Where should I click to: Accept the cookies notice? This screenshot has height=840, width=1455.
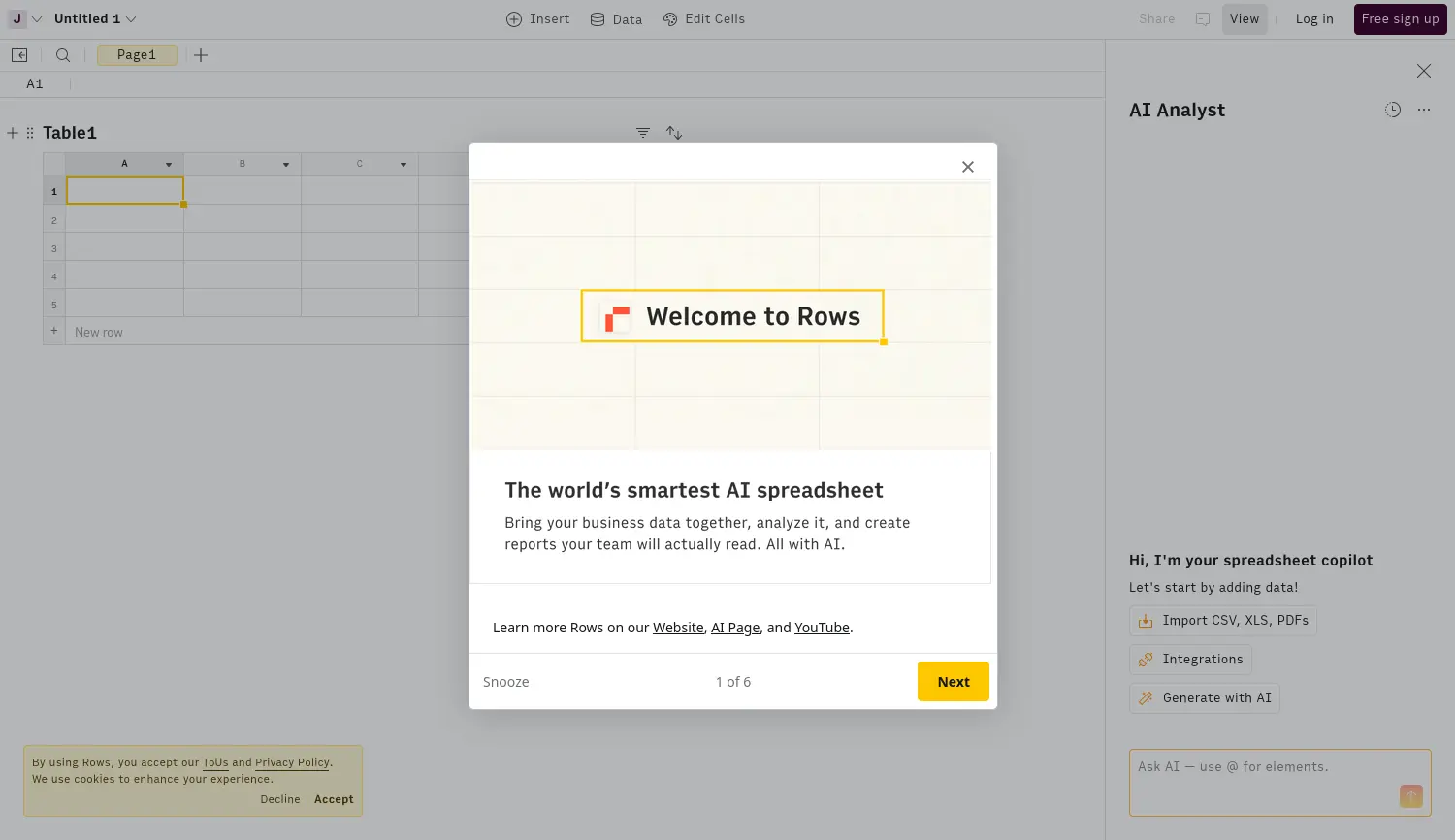[334, 799]
